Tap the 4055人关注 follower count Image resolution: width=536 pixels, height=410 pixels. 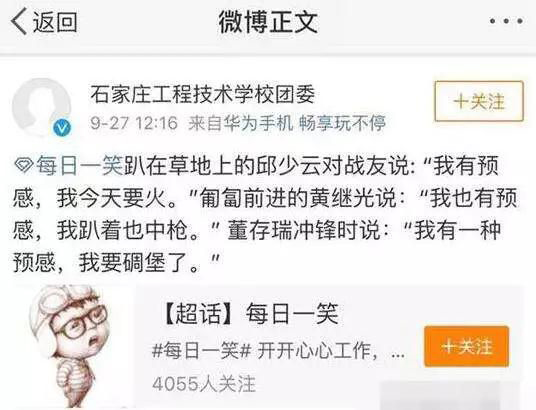(204, 384)
